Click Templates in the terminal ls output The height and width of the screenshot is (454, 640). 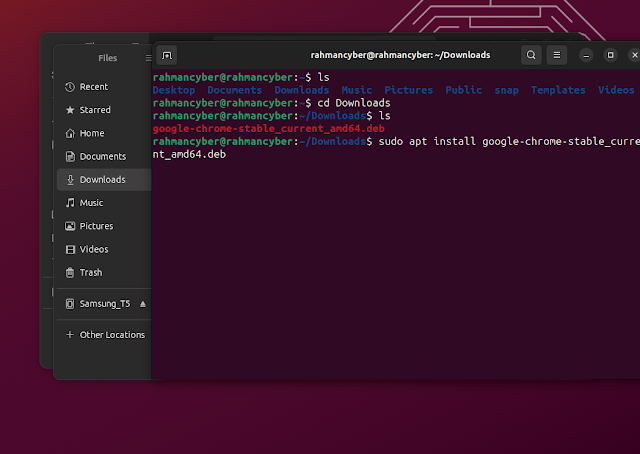pos(558,90)
